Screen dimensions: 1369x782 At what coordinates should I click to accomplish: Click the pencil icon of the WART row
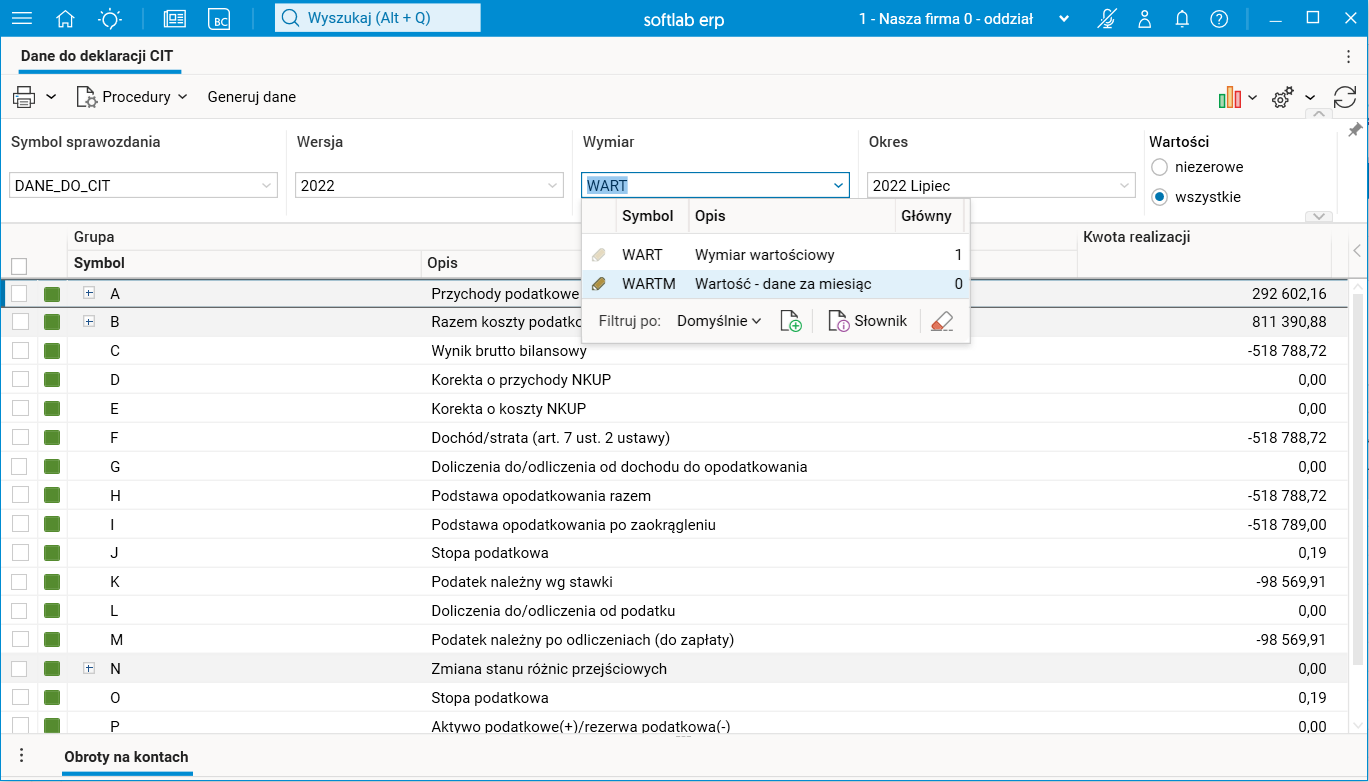(x=599, y=255)
